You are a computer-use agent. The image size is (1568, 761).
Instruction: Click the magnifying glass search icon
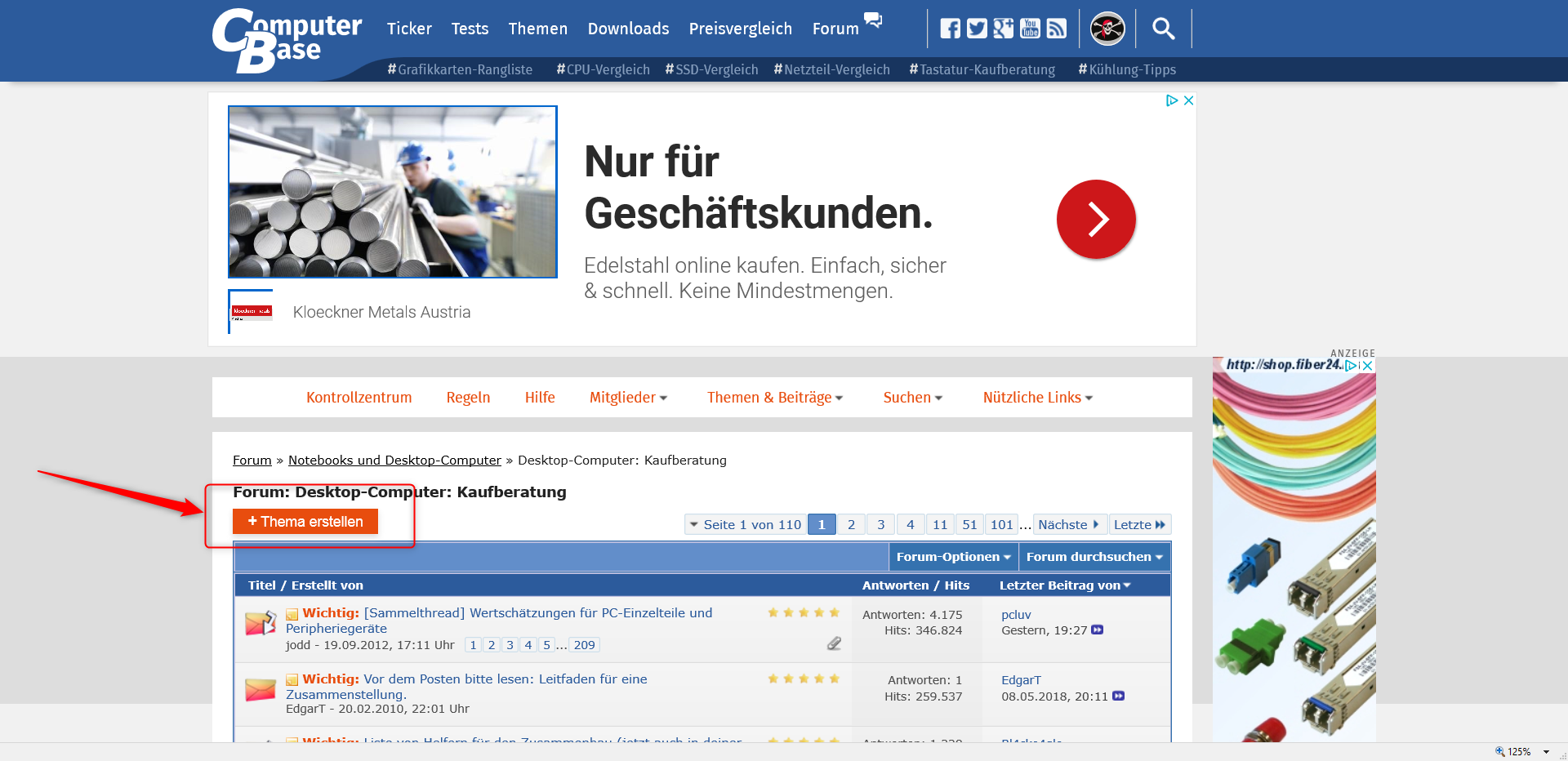click(x=1163, y=29)
